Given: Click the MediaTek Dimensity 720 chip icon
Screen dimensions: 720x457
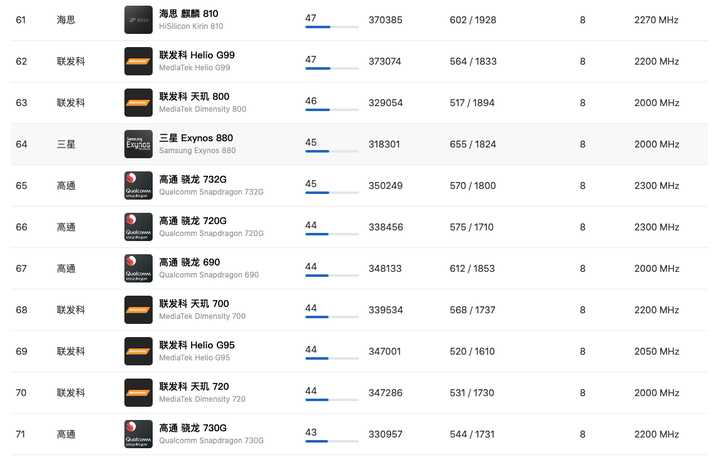Looking at the screenshot, I should (x=138, y=393).
